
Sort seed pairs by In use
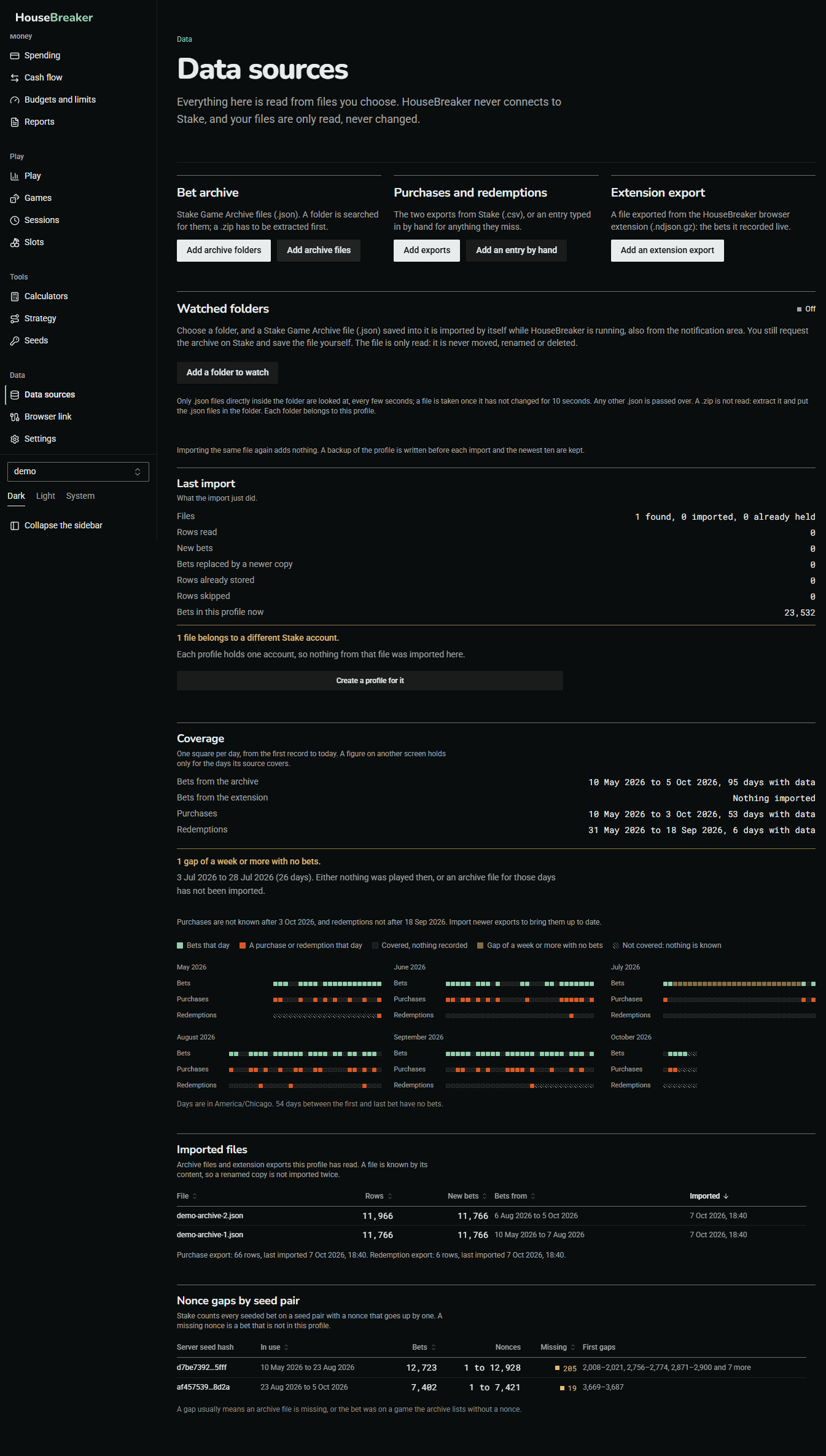coord(275,1347)
